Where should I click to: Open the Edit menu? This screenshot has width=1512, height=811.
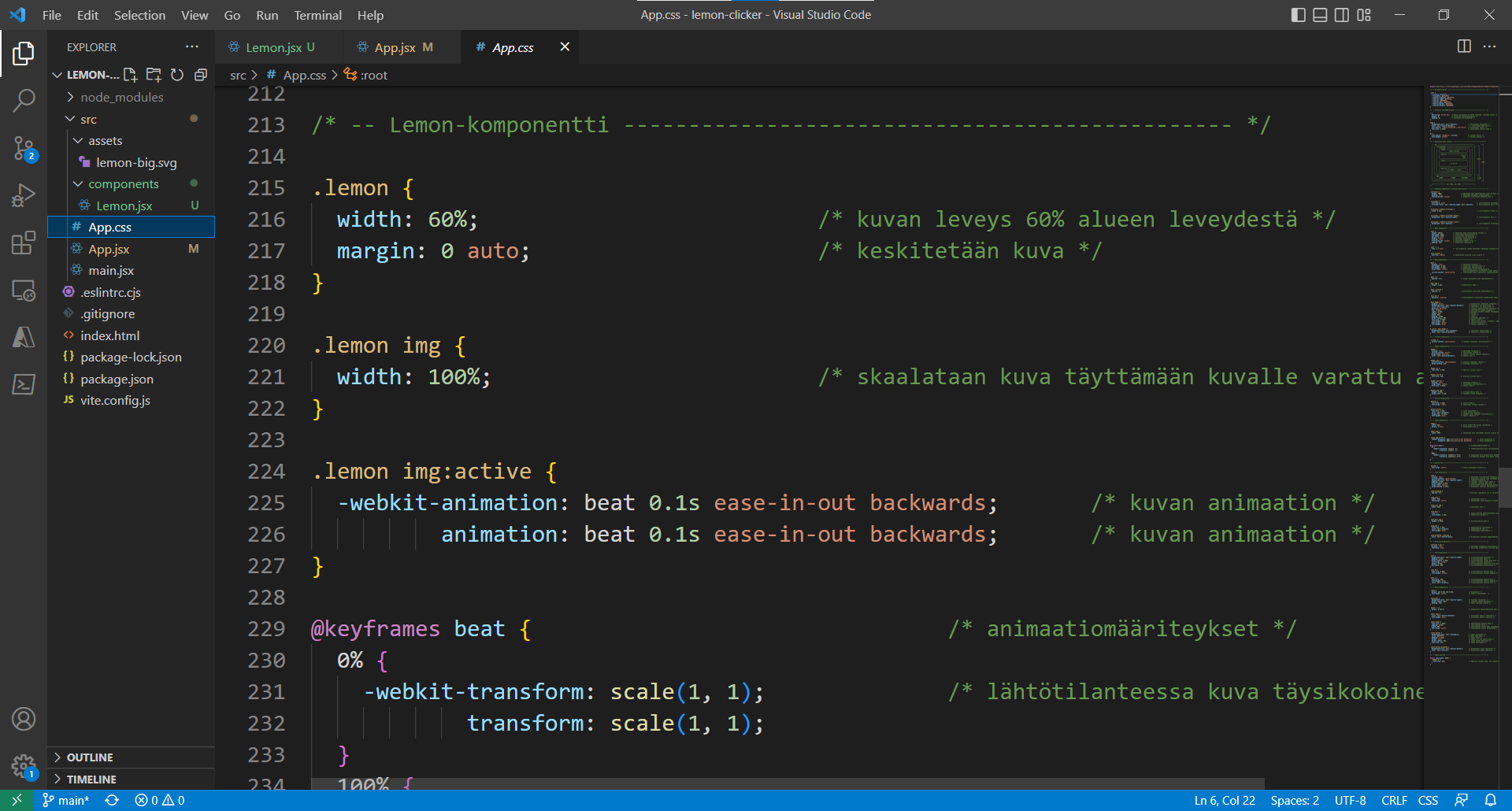click(x=87, y=15)
